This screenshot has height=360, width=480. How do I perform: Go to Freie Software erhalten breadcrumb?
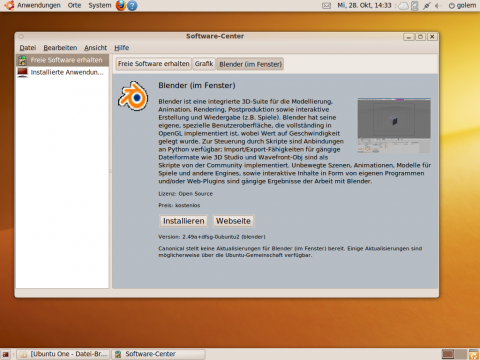pyautogui.click(x=154, y=64)
